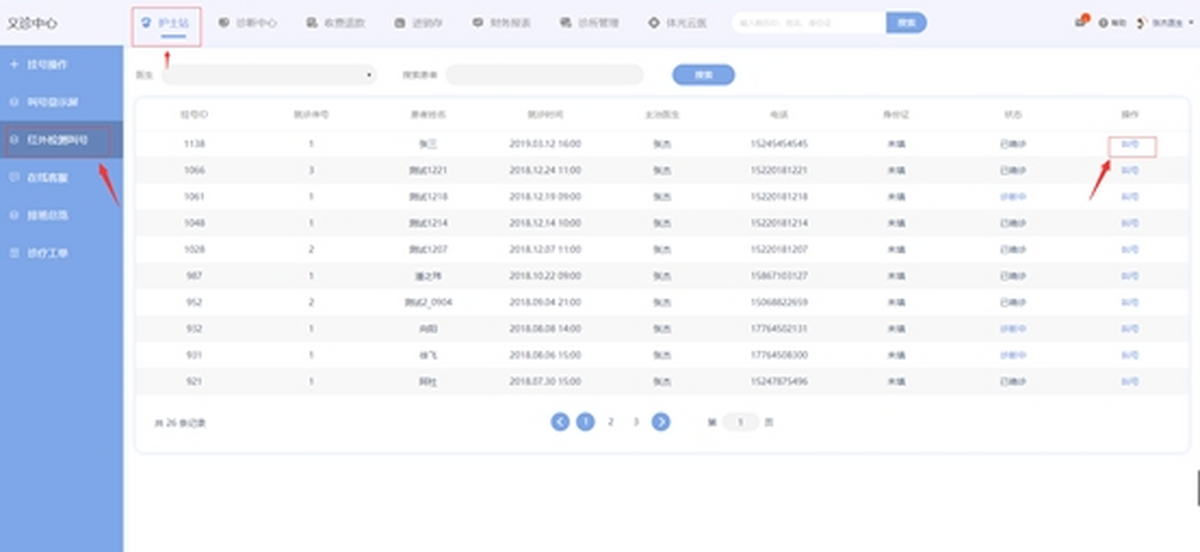Click the blue status in row 1061
1200x552 pixels.
pos(1013,196)
